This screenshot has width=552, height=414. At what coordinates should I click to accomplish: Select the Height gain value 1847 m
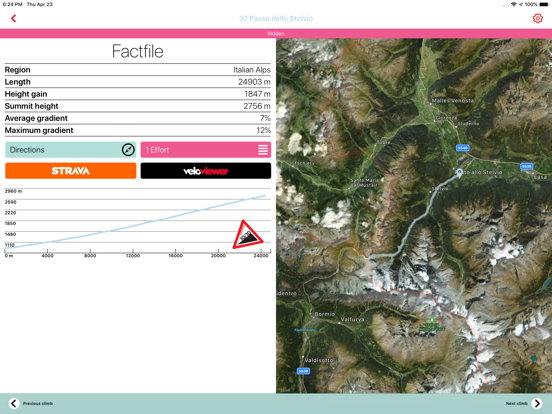(257, 94)
